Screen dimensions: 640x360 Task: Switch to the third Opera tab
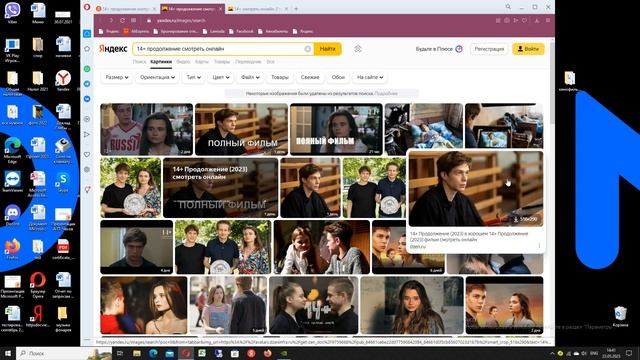257,8
